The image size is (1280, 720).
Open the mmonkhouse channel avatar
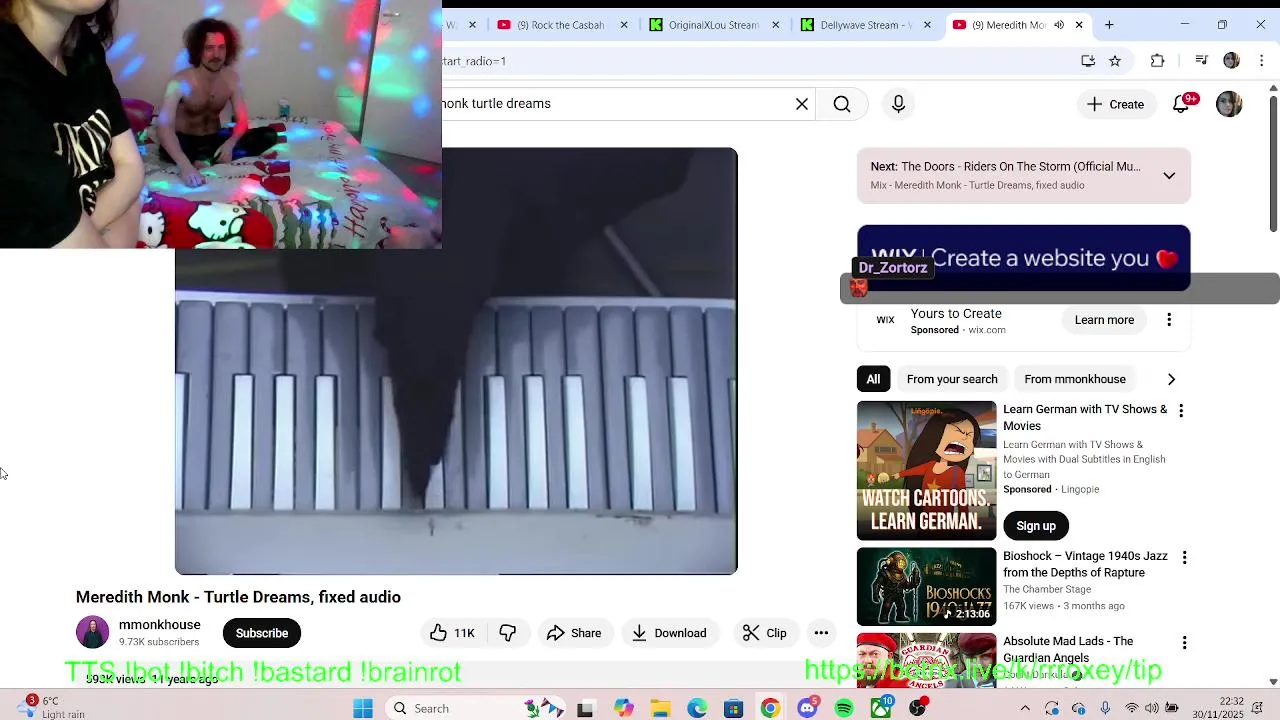[x=92, y=633]
